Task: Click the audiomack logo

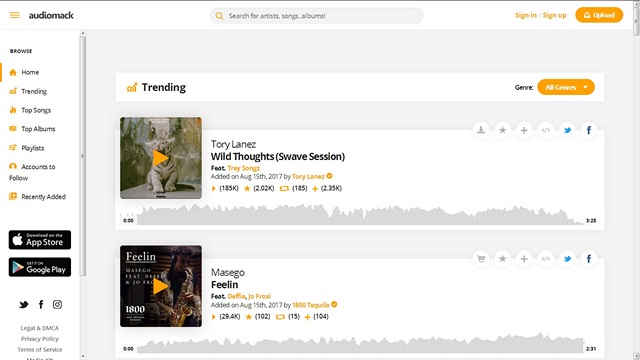Action: pyautogui.click(x=51, y=16)
